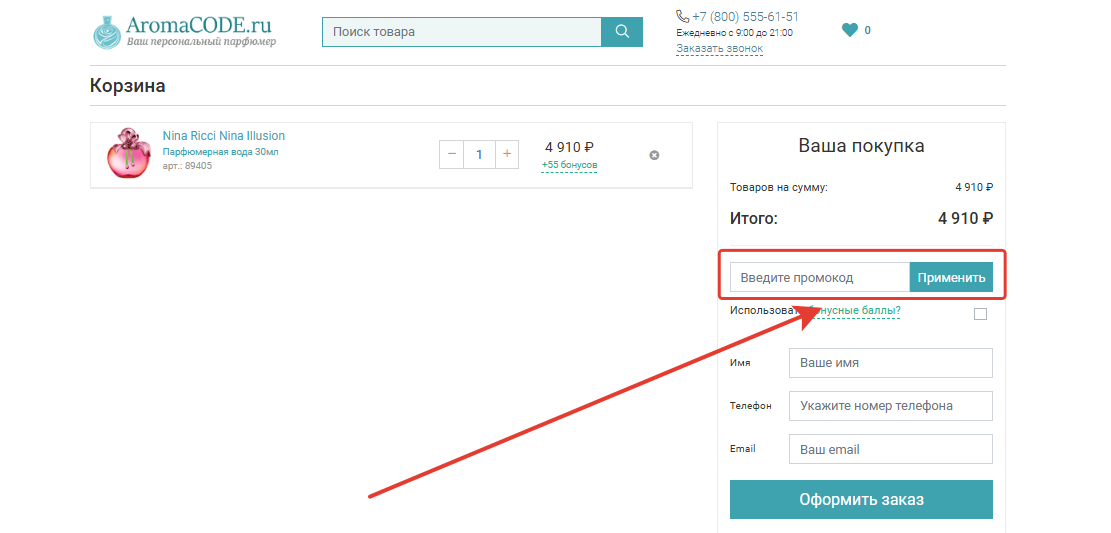Remove Nina Ricci item from cart
Image resolution: width=1111 pixels, height=533 pixels.
654,155
